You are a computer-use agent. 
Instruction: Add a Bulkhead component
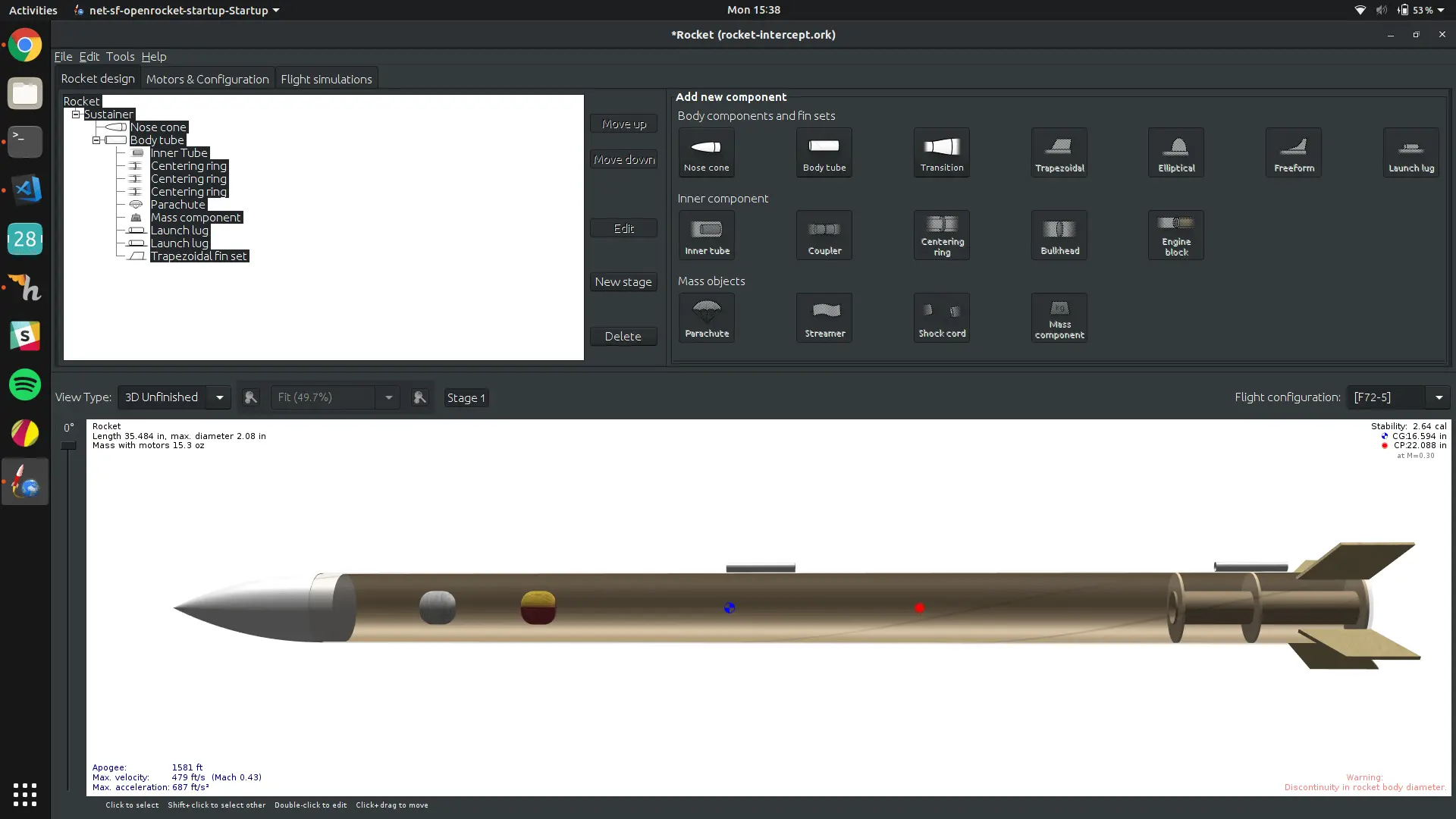(x=1059, y=235)
